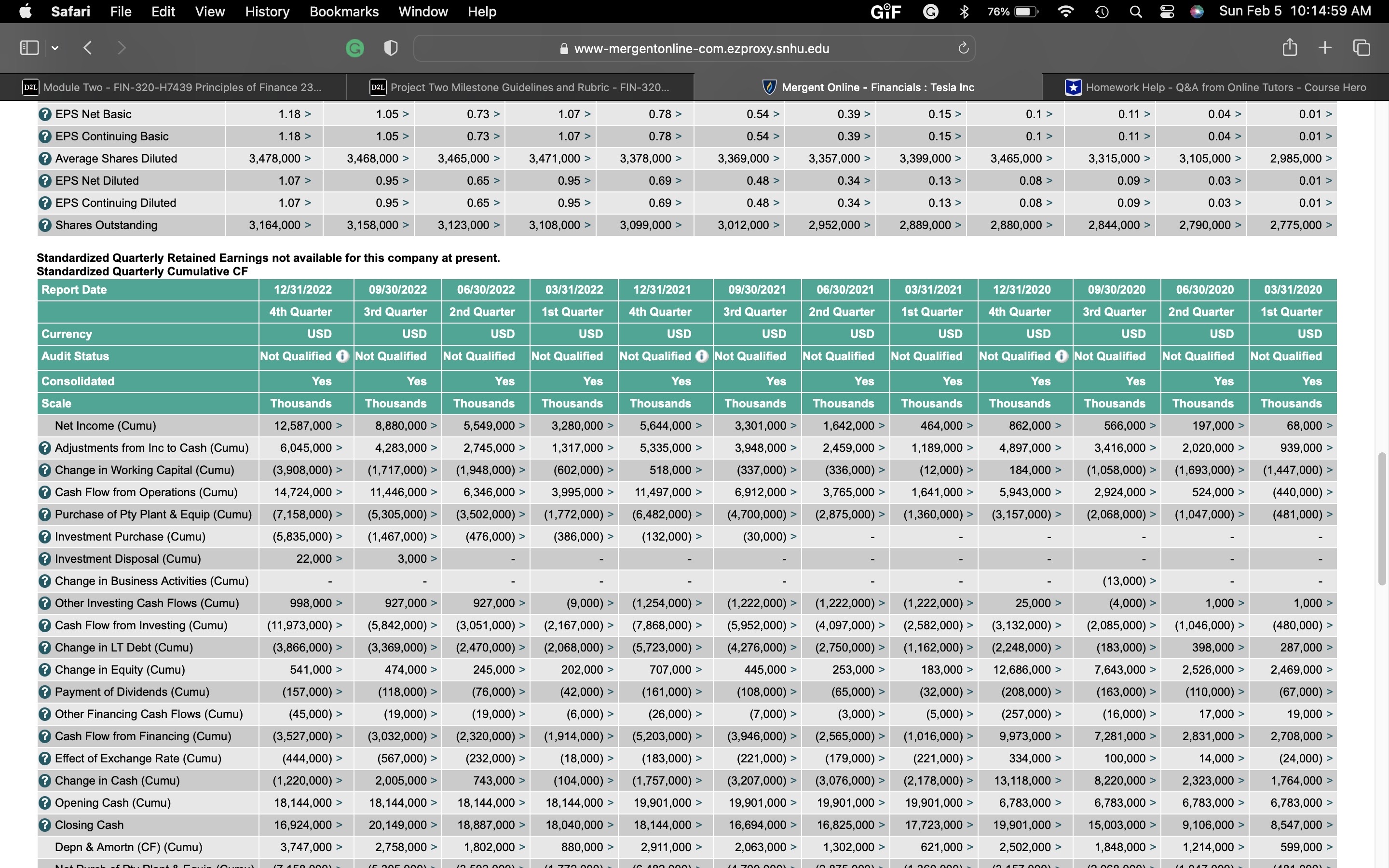Screen dimensions: 1389x868
Task: Click the (11,973,000) Cash Flow from Investing value
Action: (x=300, y=626)
